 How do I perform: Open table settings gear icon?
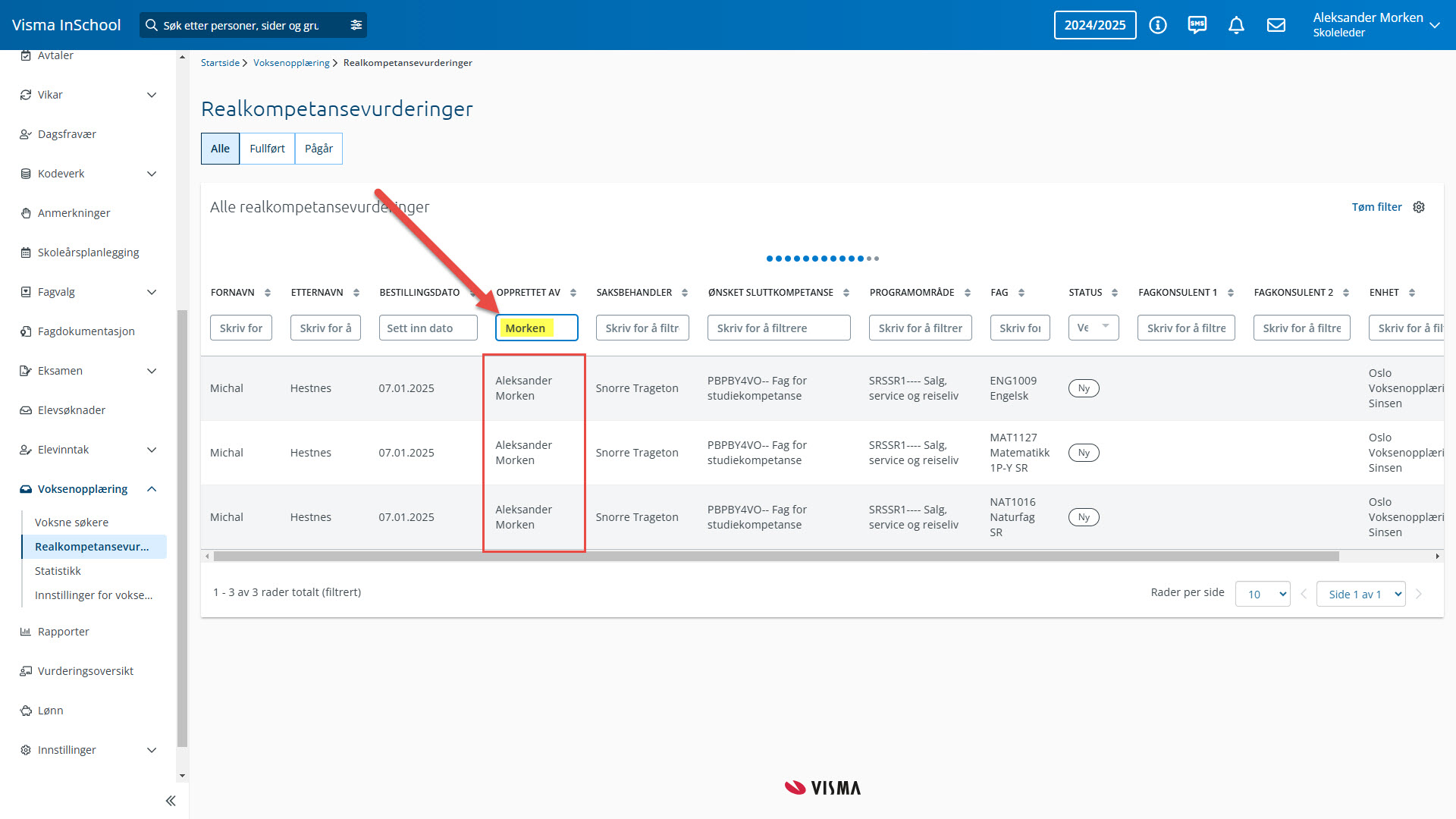coord(1419,207)
